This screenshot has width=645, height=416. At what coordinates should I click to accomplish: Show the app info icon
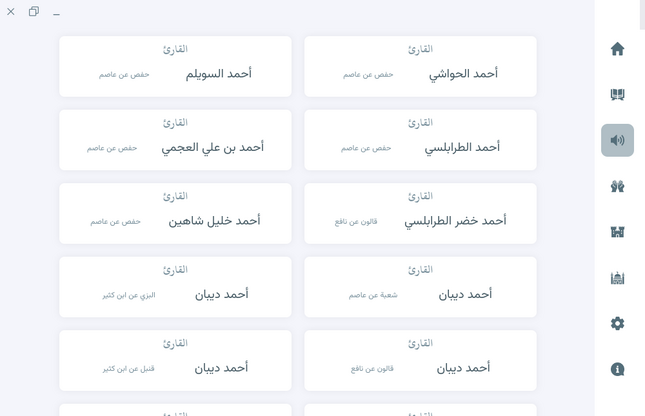tap(617, 369)
